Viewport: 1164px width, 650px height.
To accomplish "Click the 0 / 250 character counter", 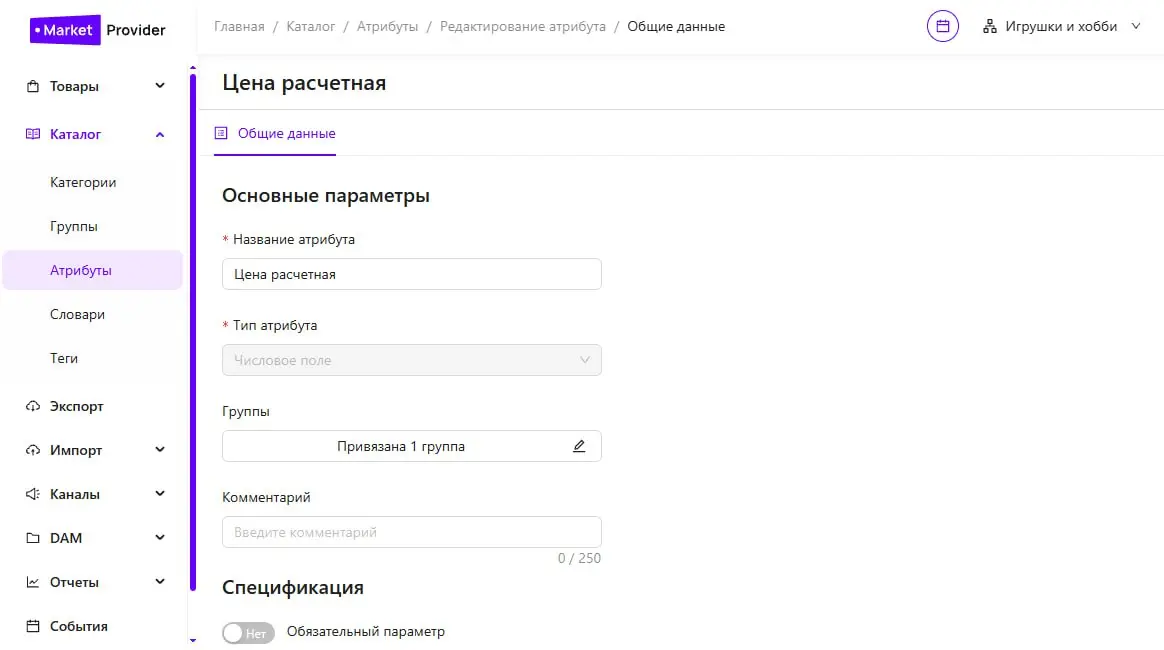I will tap(579, 558).
